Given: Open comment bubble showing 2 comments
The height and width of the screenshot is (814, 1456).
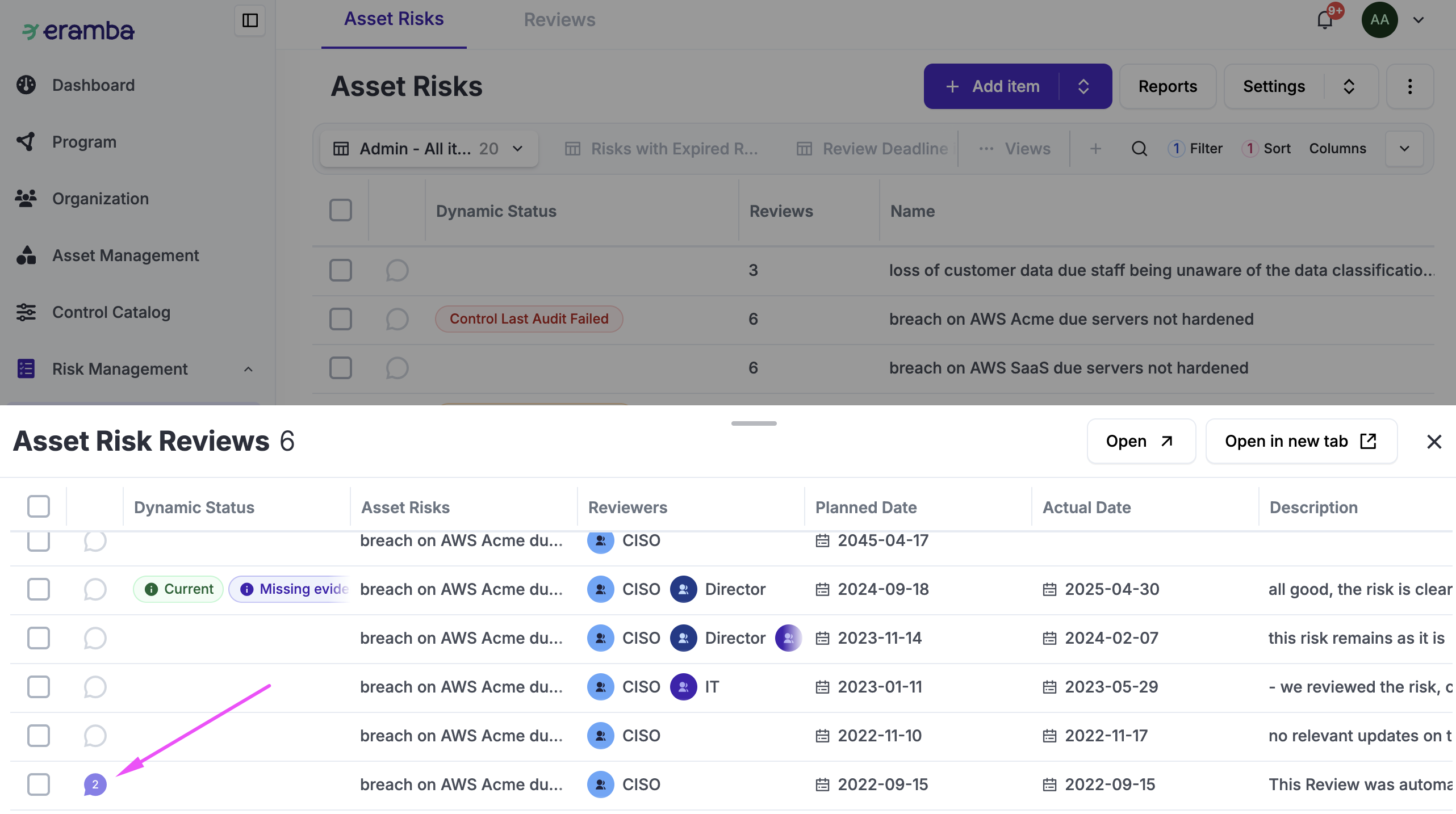Looking at the screenshot, I should point(95,784).
